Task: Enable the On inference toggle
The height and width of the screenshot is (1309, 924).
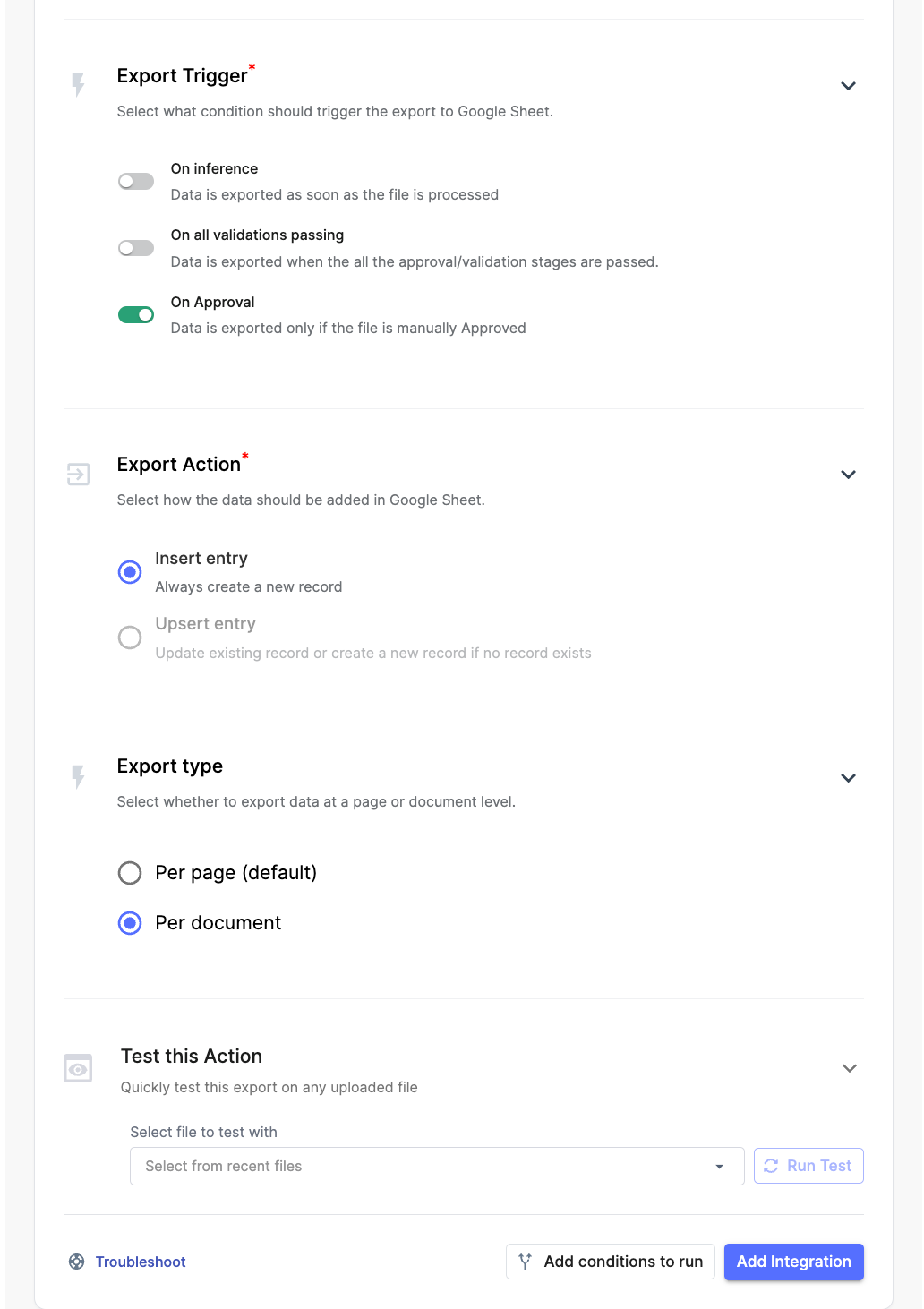Action: [136, 182]
